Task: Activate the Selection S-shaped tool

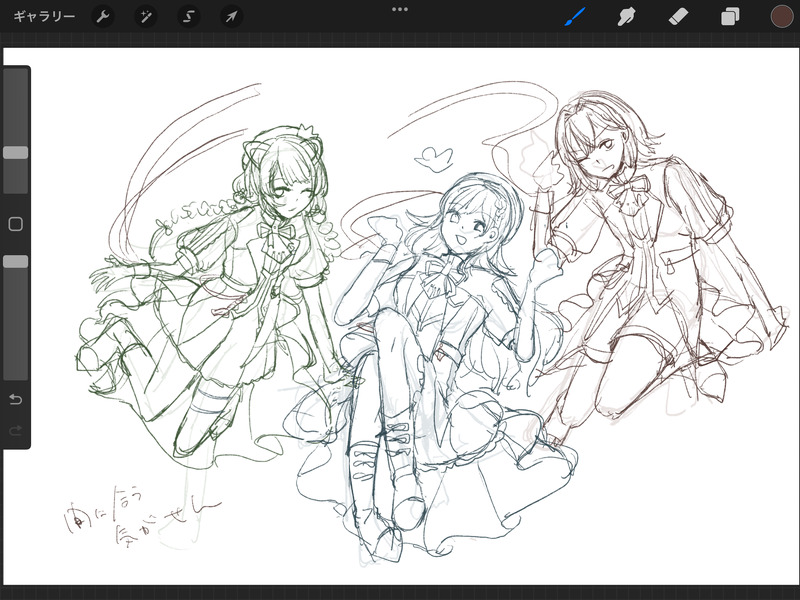Action: tap(188, 17)
